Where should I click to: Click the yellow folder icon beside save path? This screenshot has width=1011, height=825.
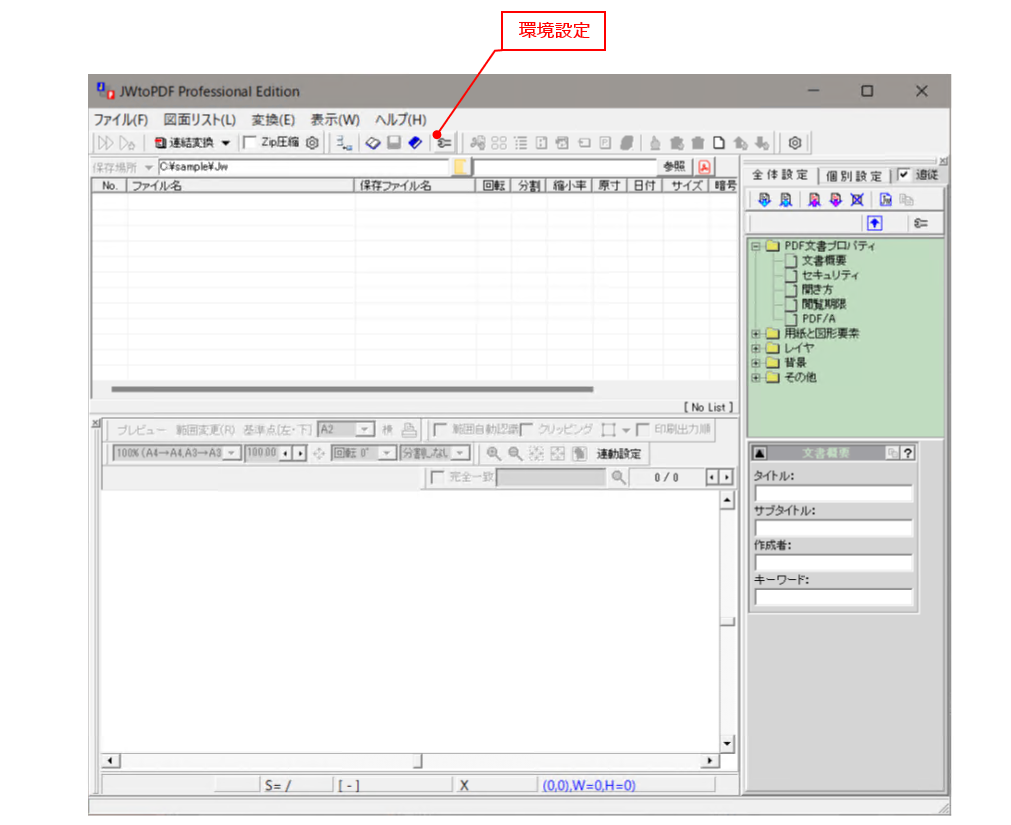(461, 167)
